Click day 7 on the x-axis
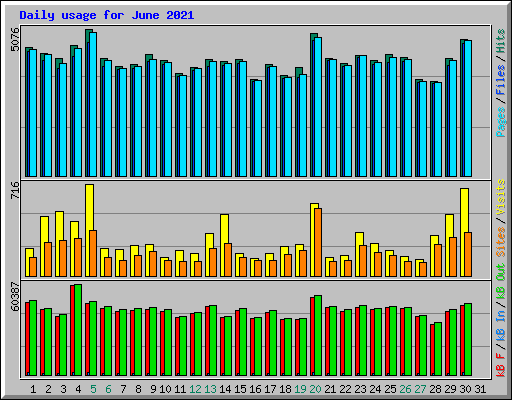This screenshot has width=512, height=400. 123,389
